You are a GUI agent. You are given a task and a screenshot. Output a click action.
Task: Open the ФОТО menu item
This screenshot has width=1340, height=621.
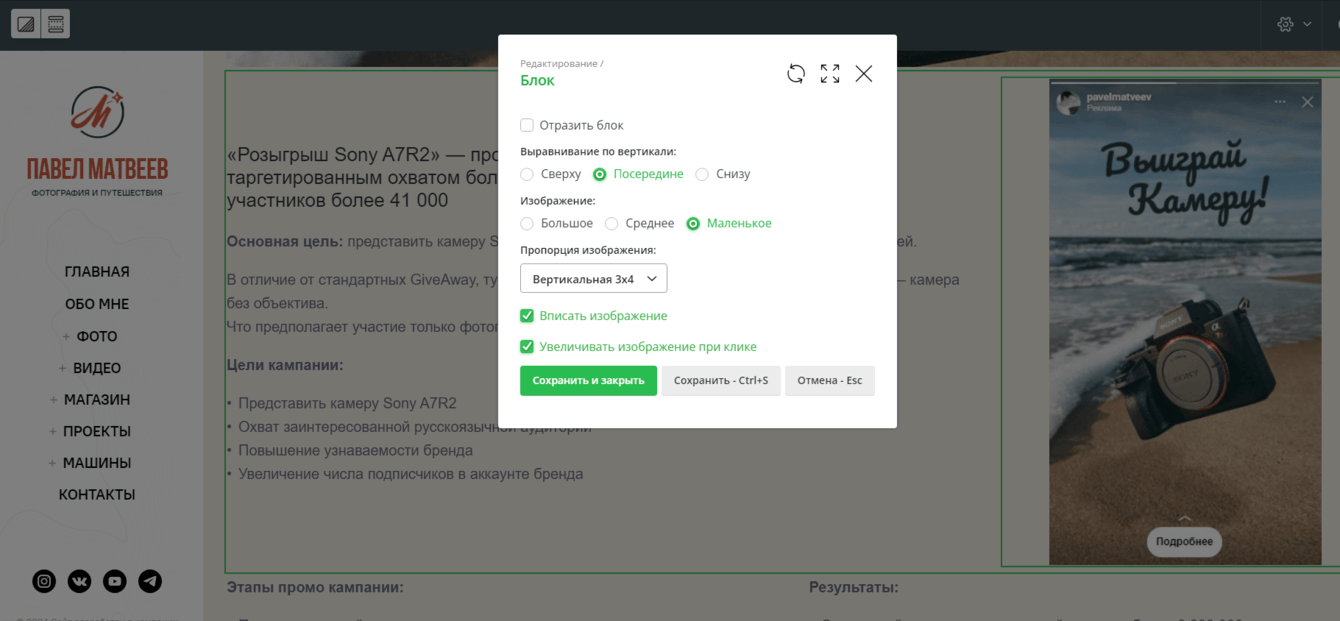coord(97,337)
